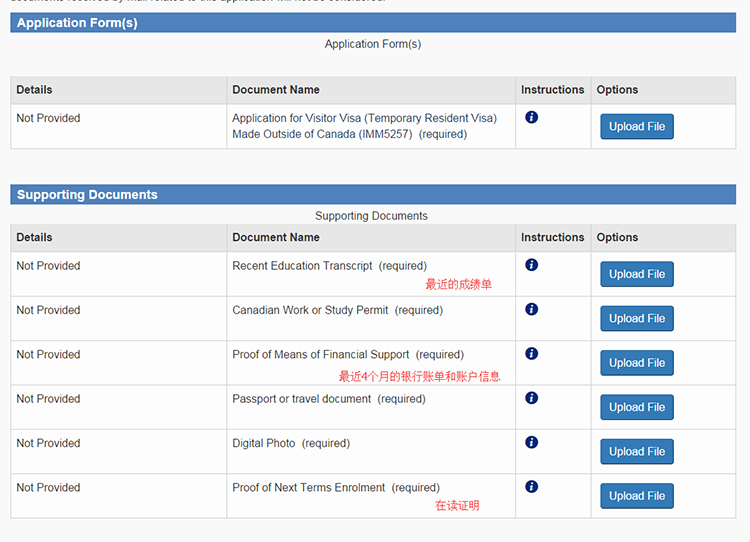Open instructions info icon for Visitor Visa application
Viewport: 750px width, 542px height.
[531, 117]
